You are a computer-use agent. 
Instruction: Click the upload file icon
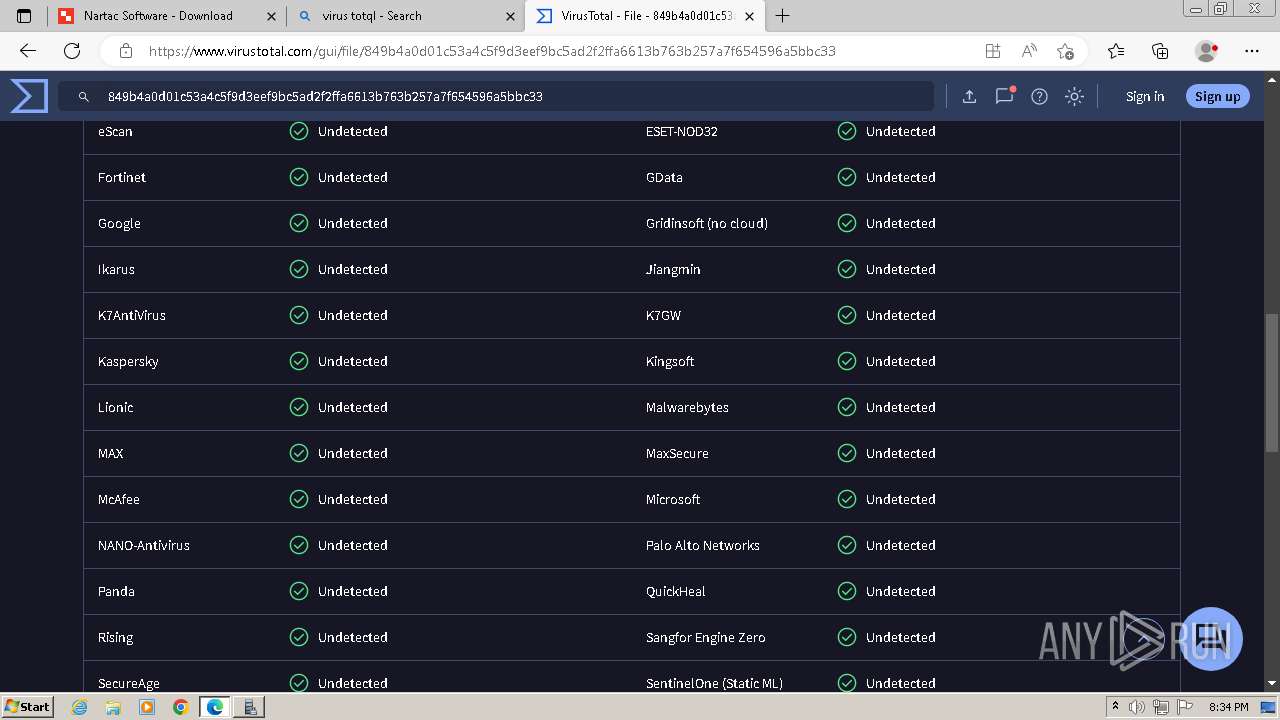pos(969,97)
